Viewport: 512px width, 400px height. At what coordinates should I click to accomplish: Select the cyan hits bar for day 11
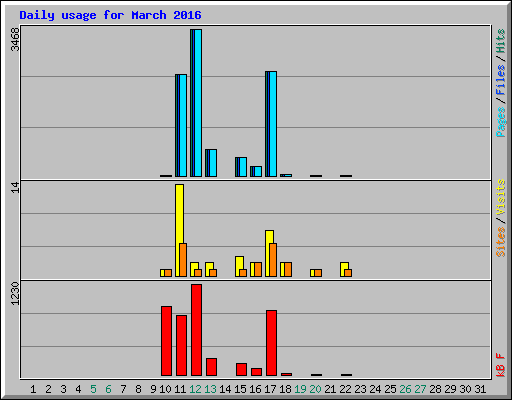(x=183, y=125)
